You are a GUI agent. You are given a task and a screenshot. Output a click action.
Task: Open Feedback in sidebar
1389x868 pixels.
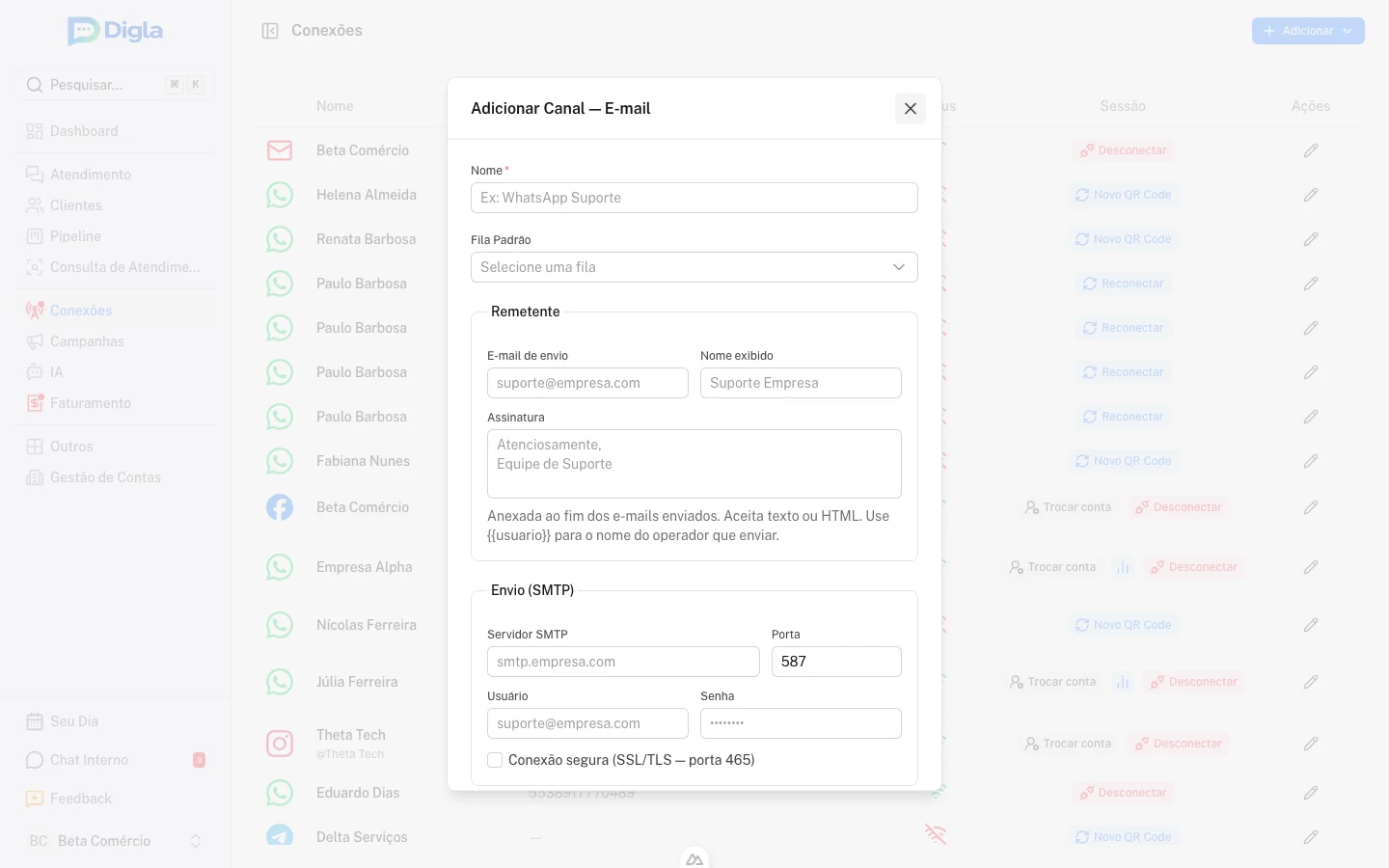(115, 799)
